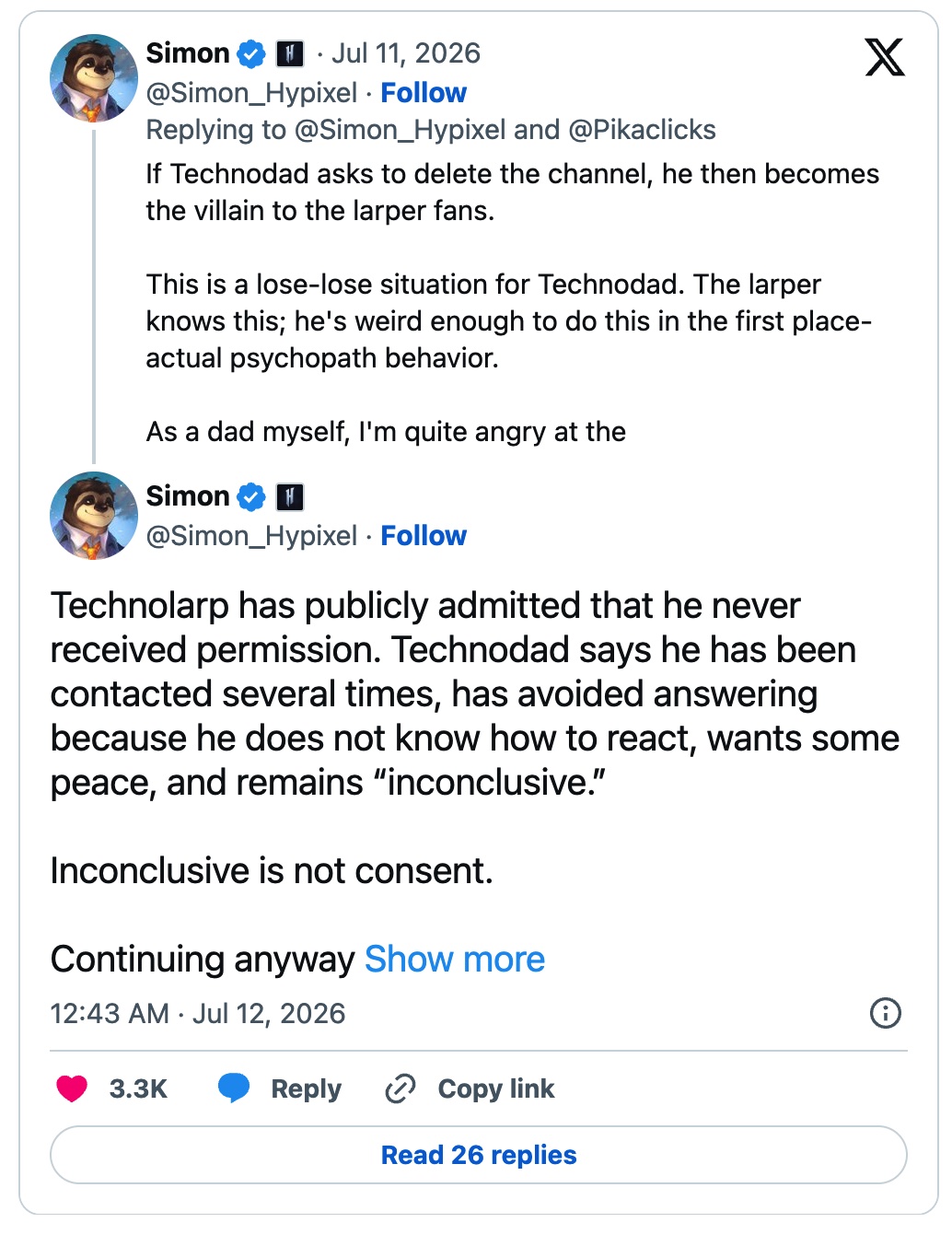Click the red heart like icon
This screenshot has width=952, height=1234.
tap(72, 1088)
